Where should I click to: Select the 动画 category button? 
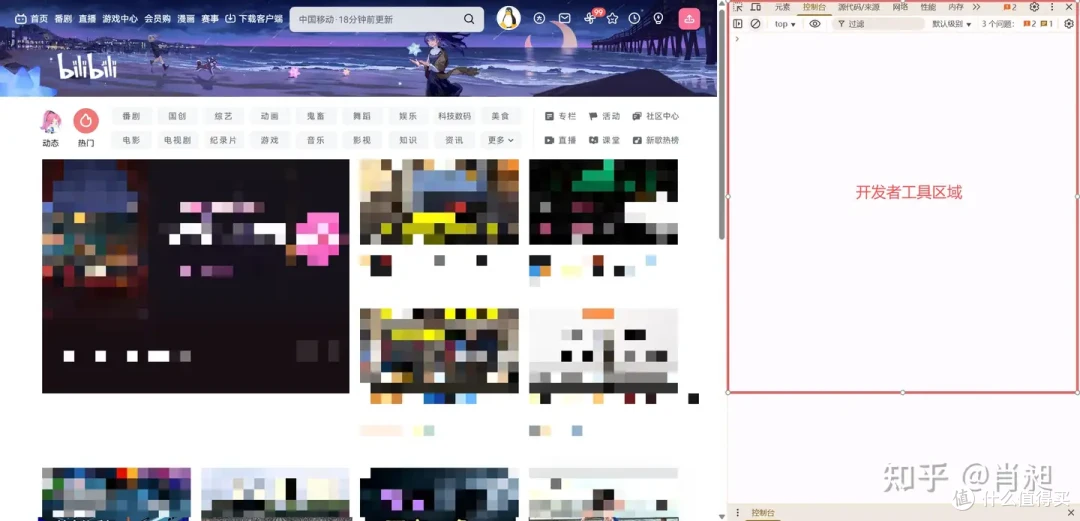click(269, 116)
